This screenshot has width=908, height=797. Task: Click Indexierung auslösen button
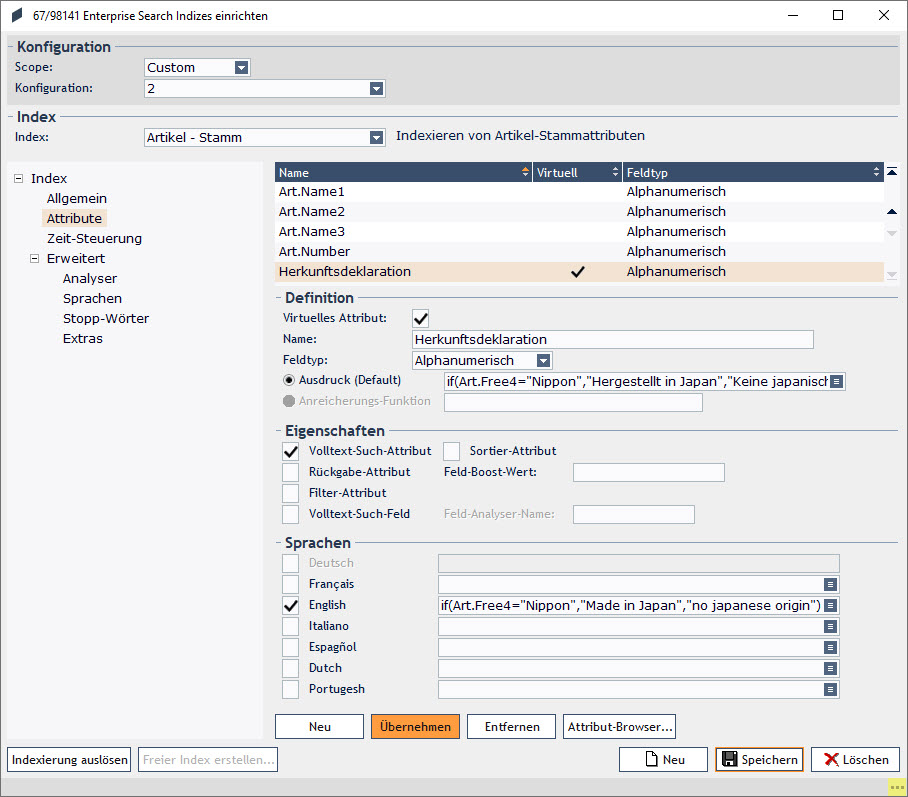click(x=69, y=759)
